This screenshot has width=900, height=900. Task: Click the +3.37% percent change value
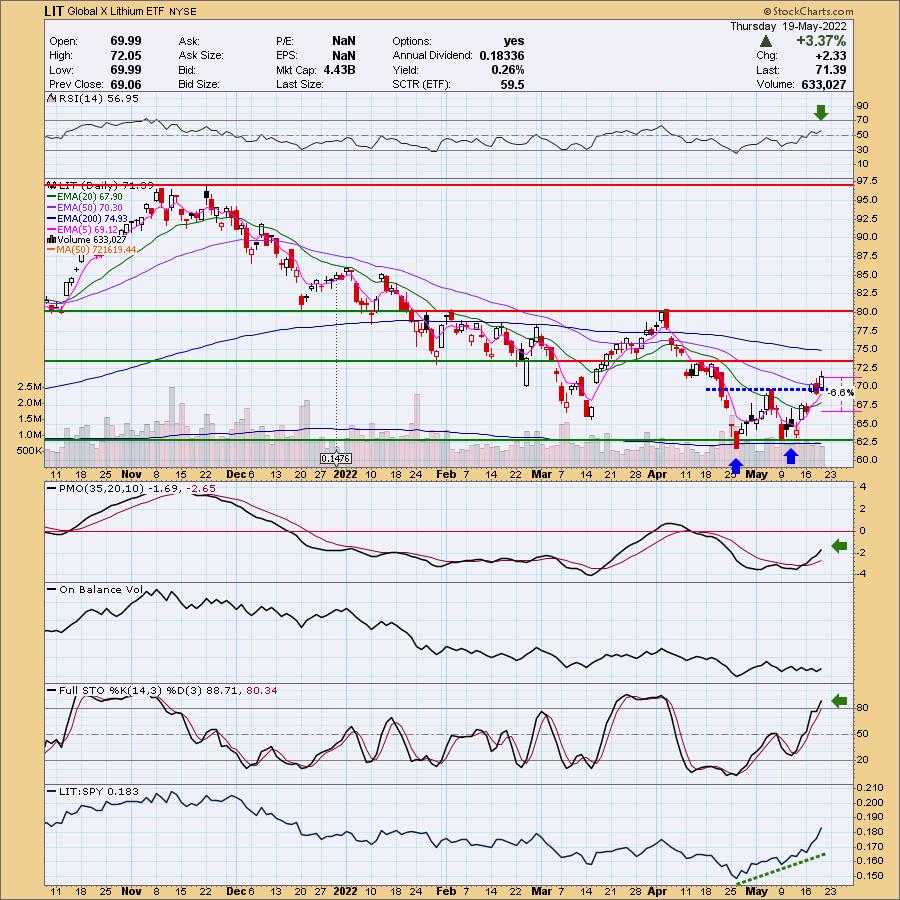tap(821, 41)
